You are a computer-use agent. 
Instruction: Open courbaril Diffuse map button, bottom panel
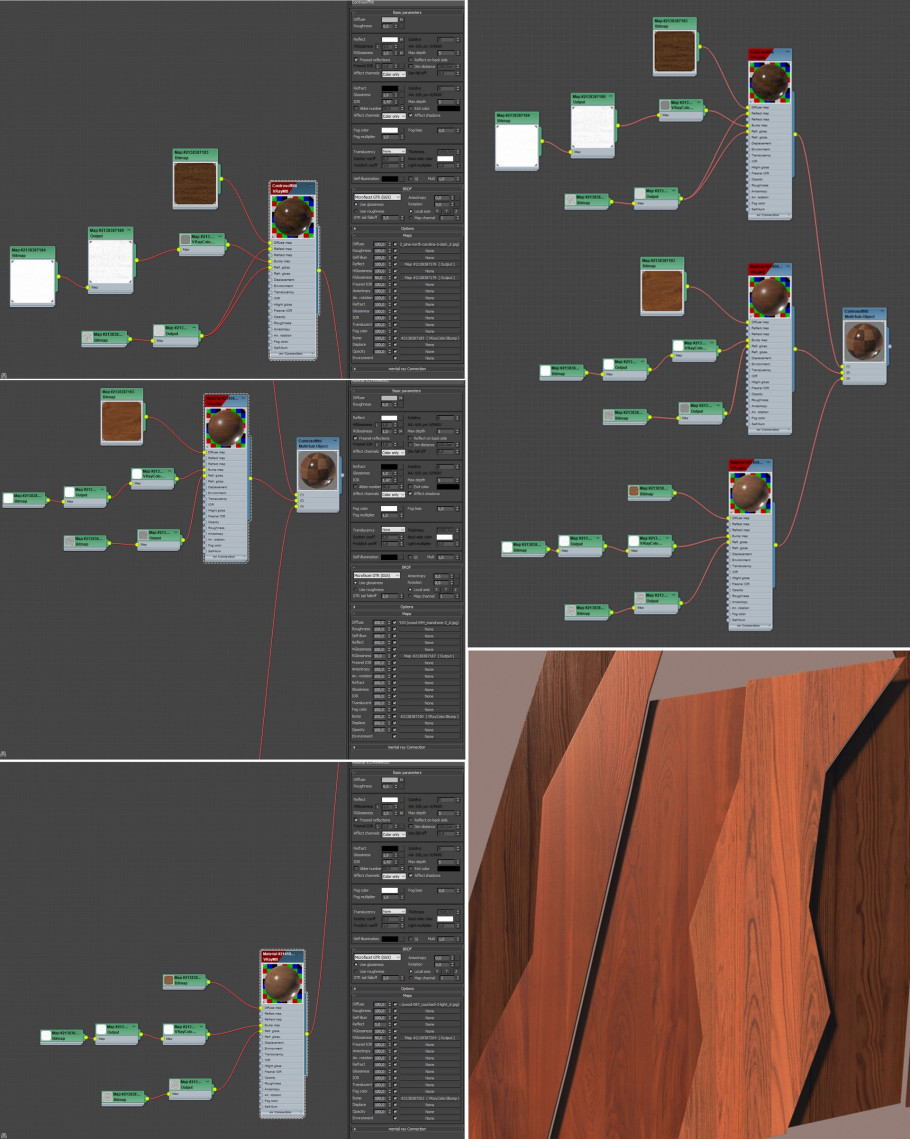(429, 1005)
